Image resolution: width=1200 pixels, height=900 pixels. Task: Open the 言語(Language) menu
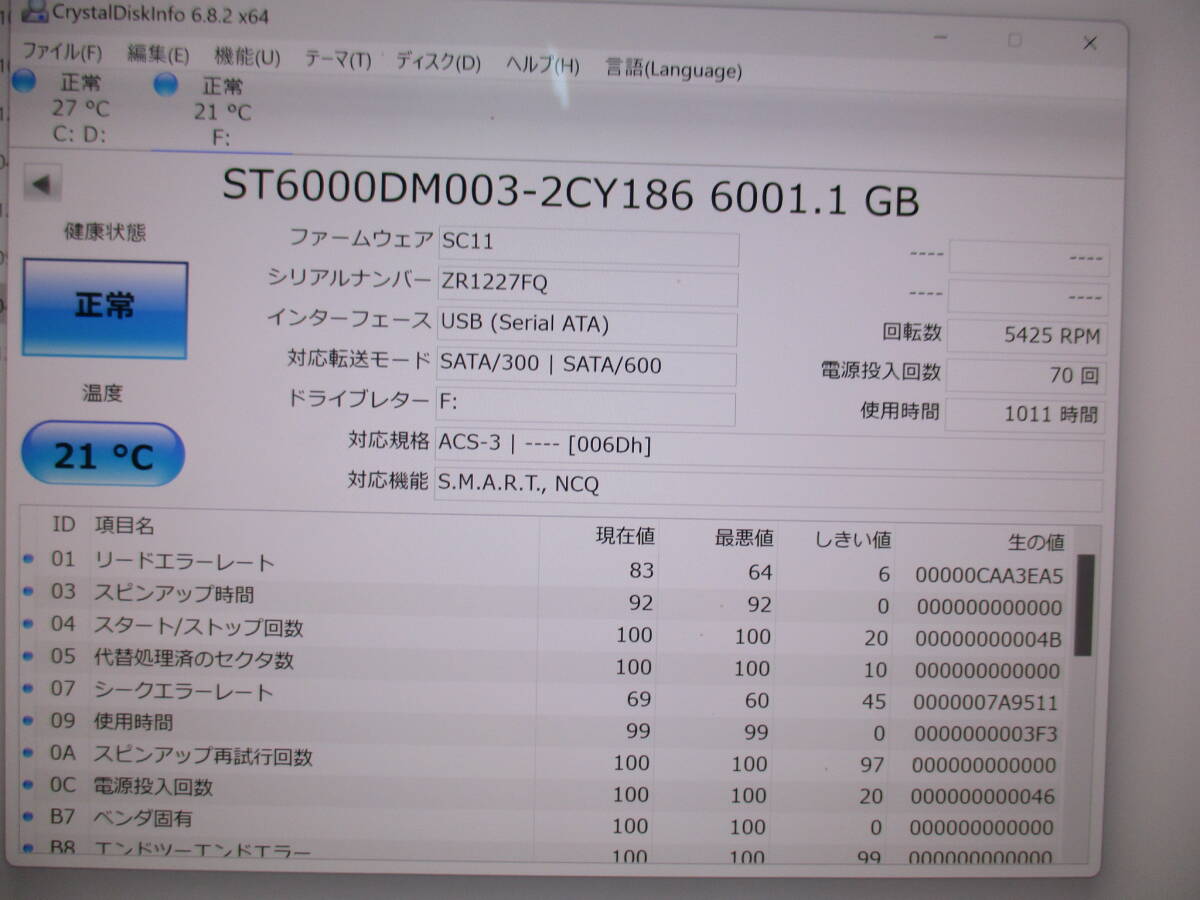[x=673, y=69]
